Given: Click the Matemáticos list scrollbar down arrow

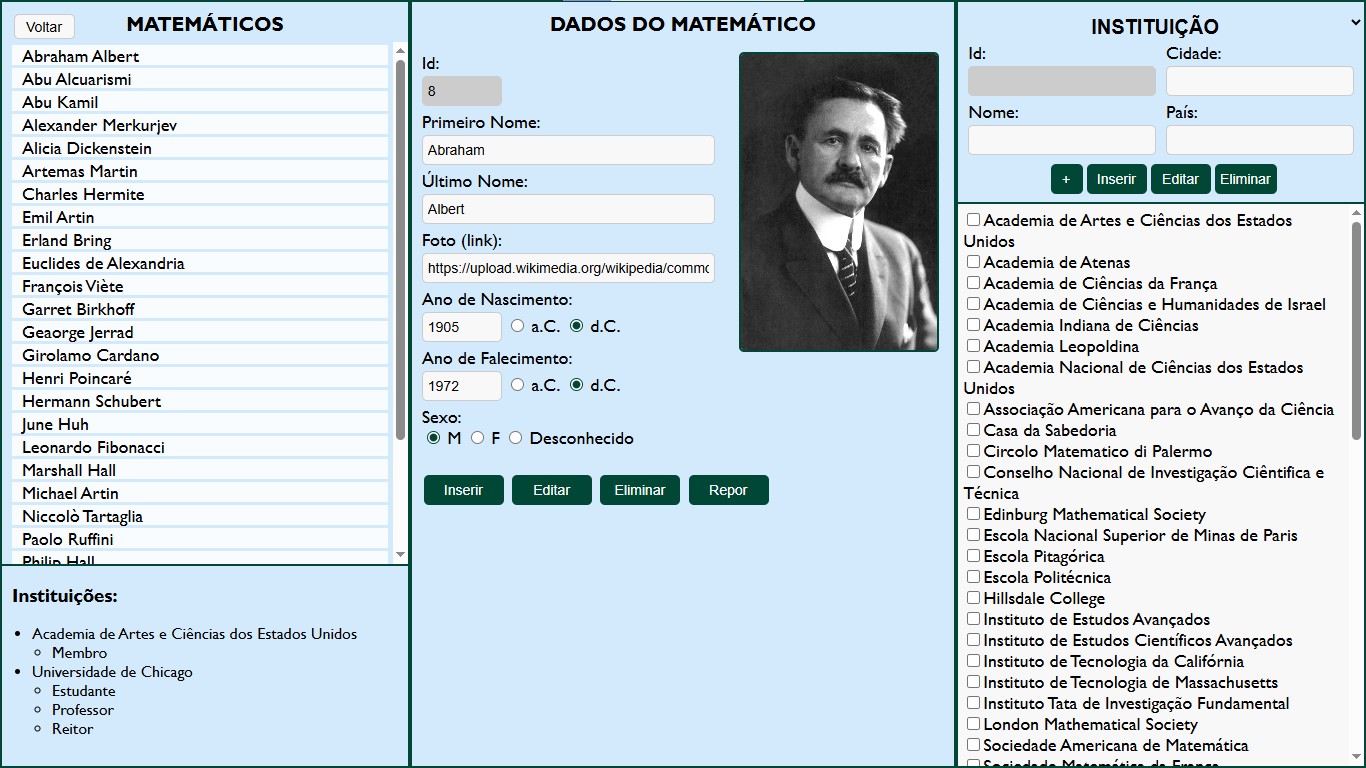Looking at the screenshot, I should [400, 555].
